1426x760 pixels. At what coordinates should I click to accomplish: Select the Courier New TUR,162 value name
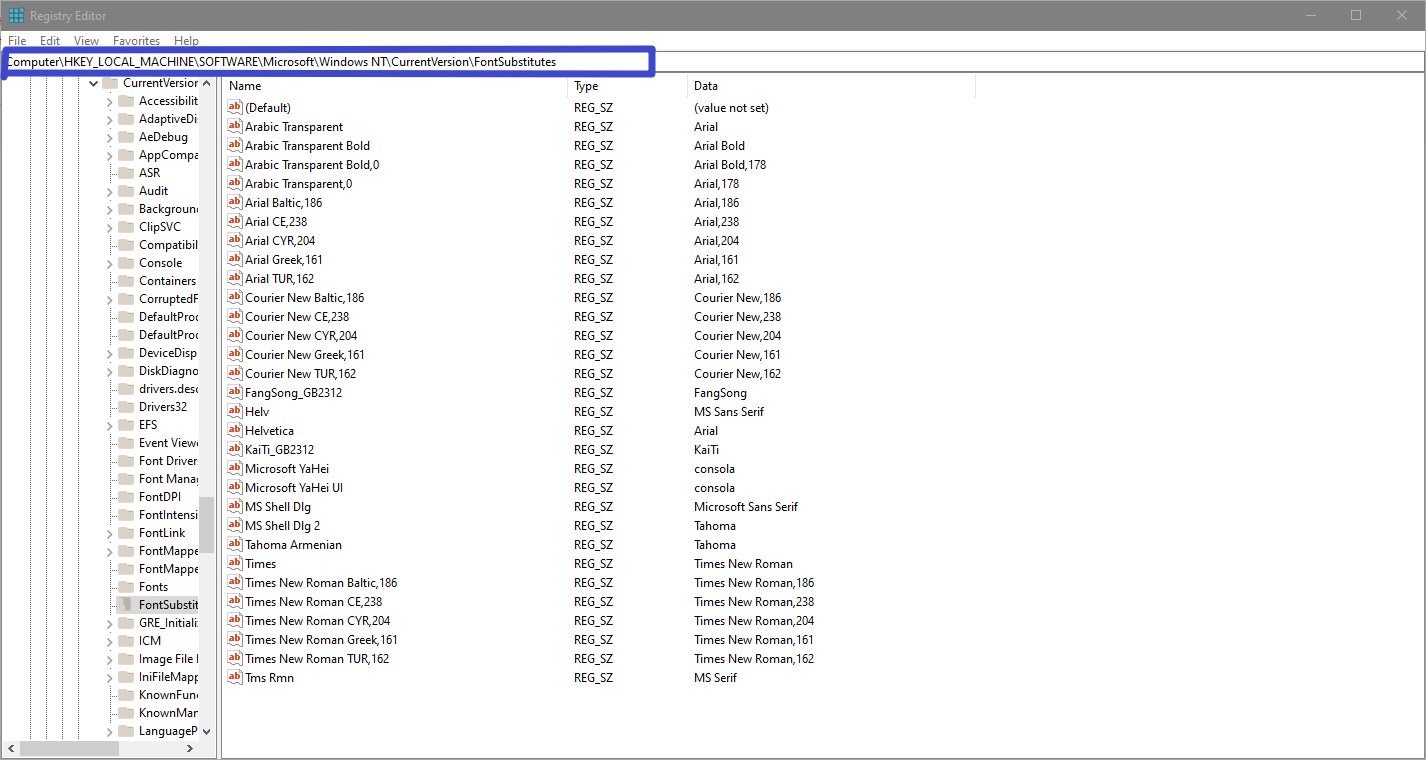300,373
